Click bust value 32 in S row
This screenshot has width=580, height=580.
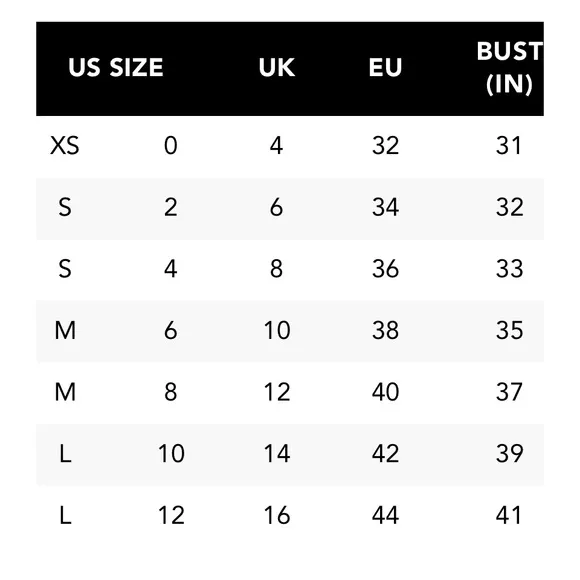coord(510,207)
